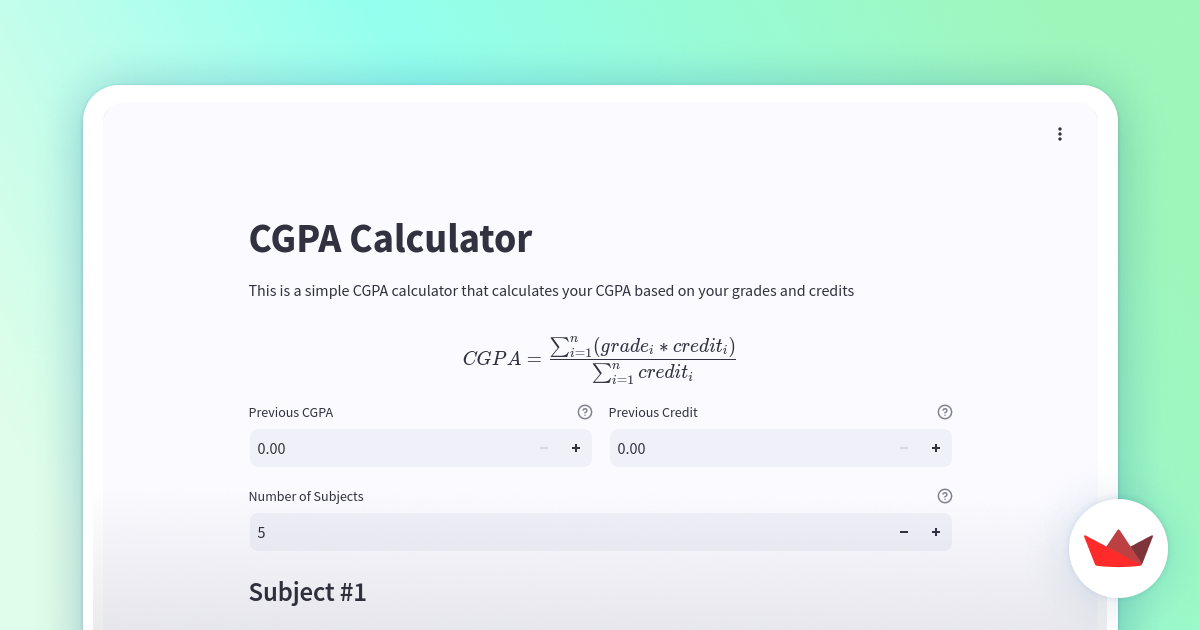Click the Subject #1 section heading
The width and height of the screenshot is (1200, 630).
click(x=308, y=592)
